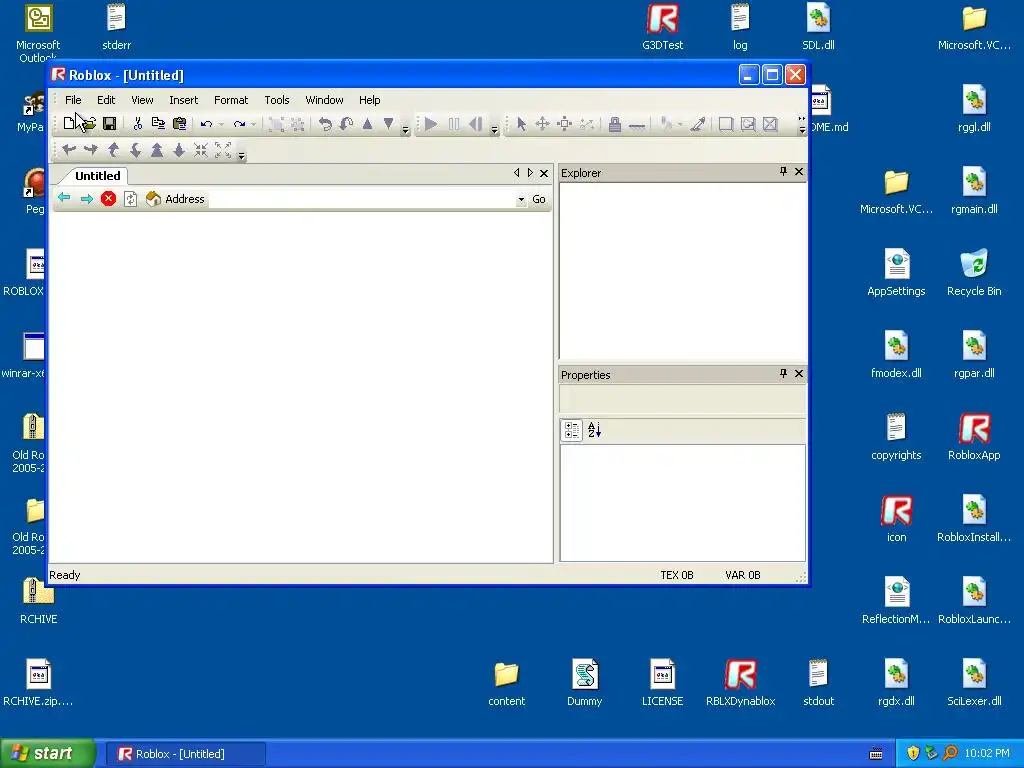Click Roblox - [Untitled] taskbar button
Viewport: 1024px width, 768px height.
click(x=186, y=754)
